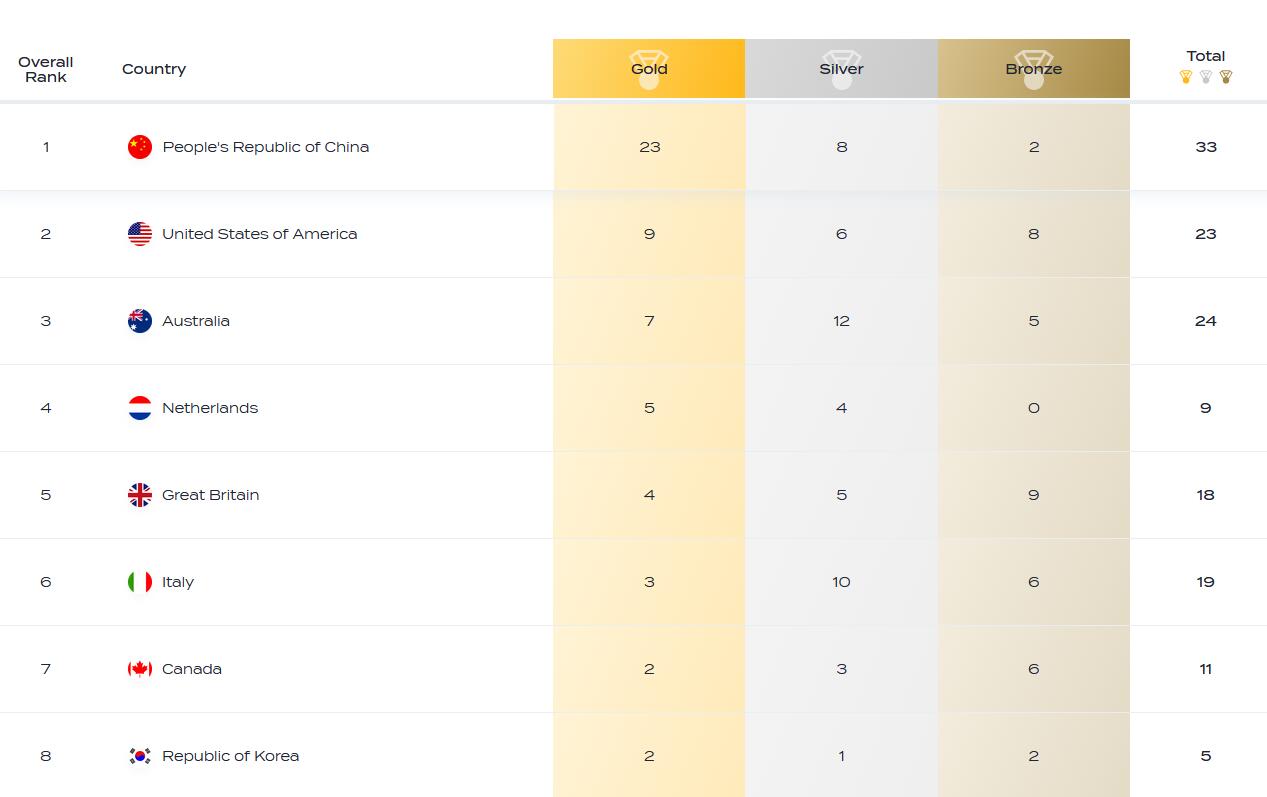Click Italy's total medal count 19
The height and width of the screenshot is (797, 1267).
pos(1205,582)
